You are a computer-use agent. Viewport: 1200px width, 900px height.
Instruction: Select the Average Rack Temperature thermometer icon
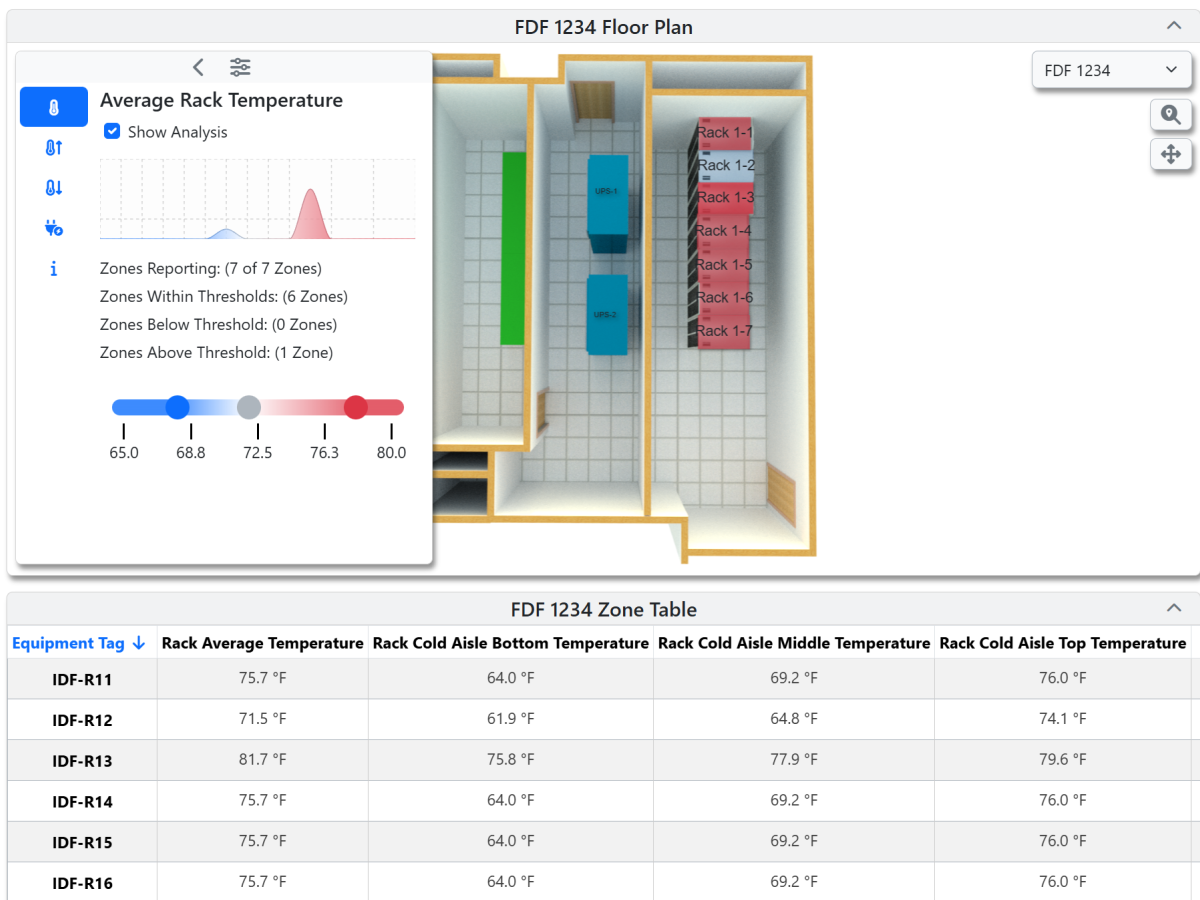[53, 107]
